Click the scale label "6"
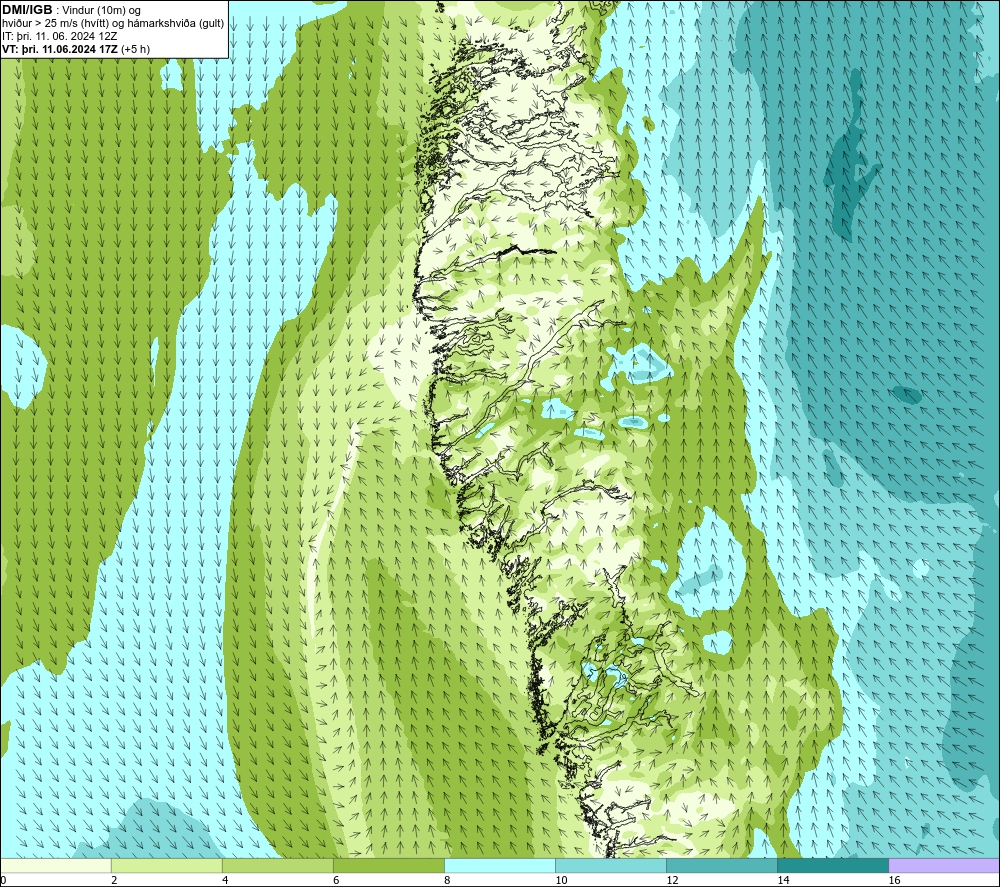Viewport: 1000px width, 887px height. click(x=336, y=880)
